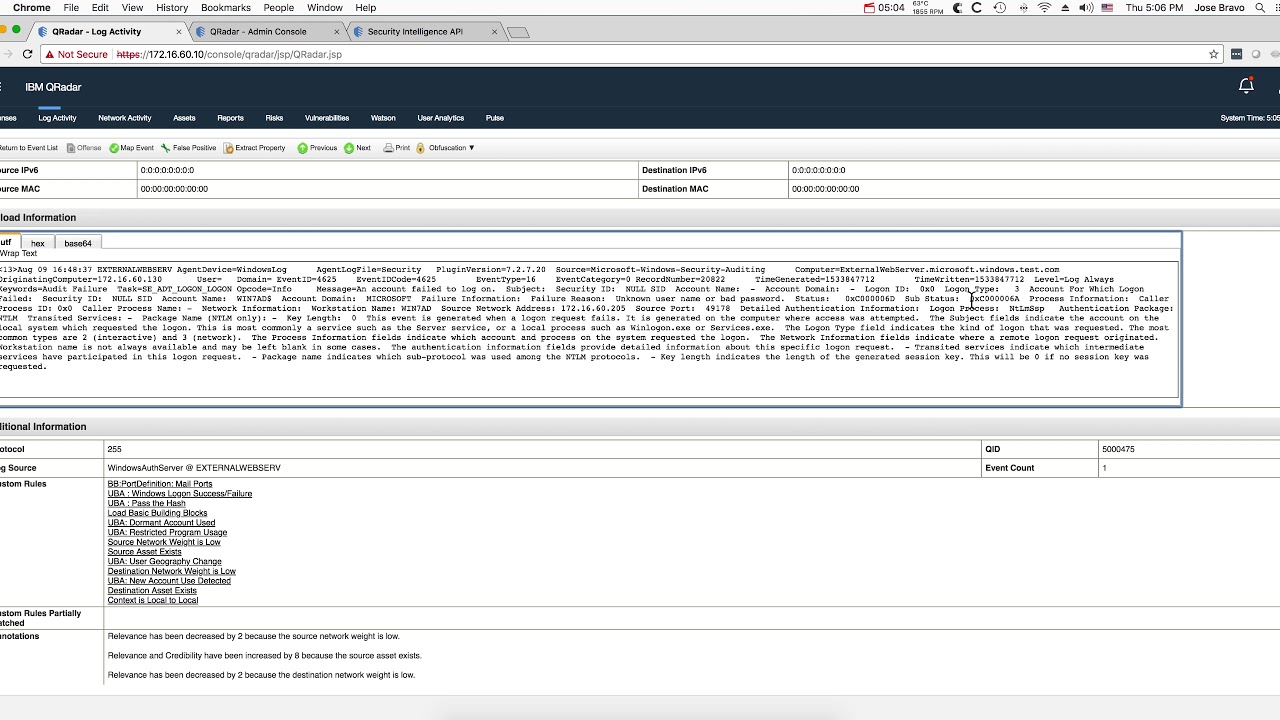Click the False Positive wrench icon
Viewport: 1280px width, 720px height.
point(165,148)
